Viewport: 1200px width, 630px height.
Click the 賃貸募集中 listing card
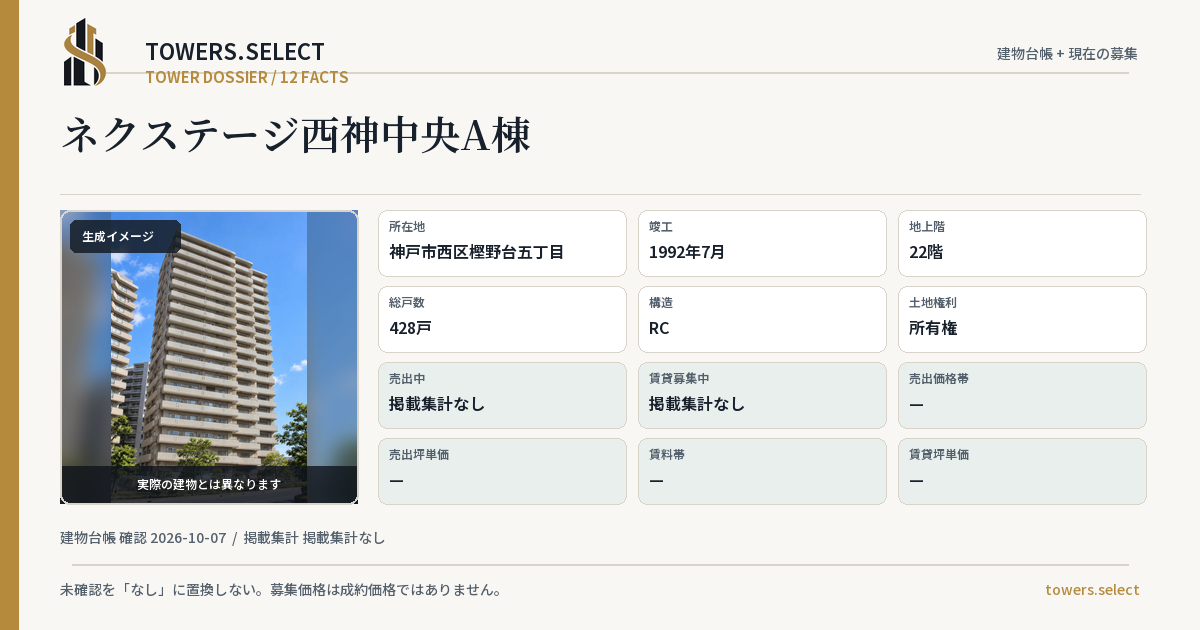pos(762,395)
